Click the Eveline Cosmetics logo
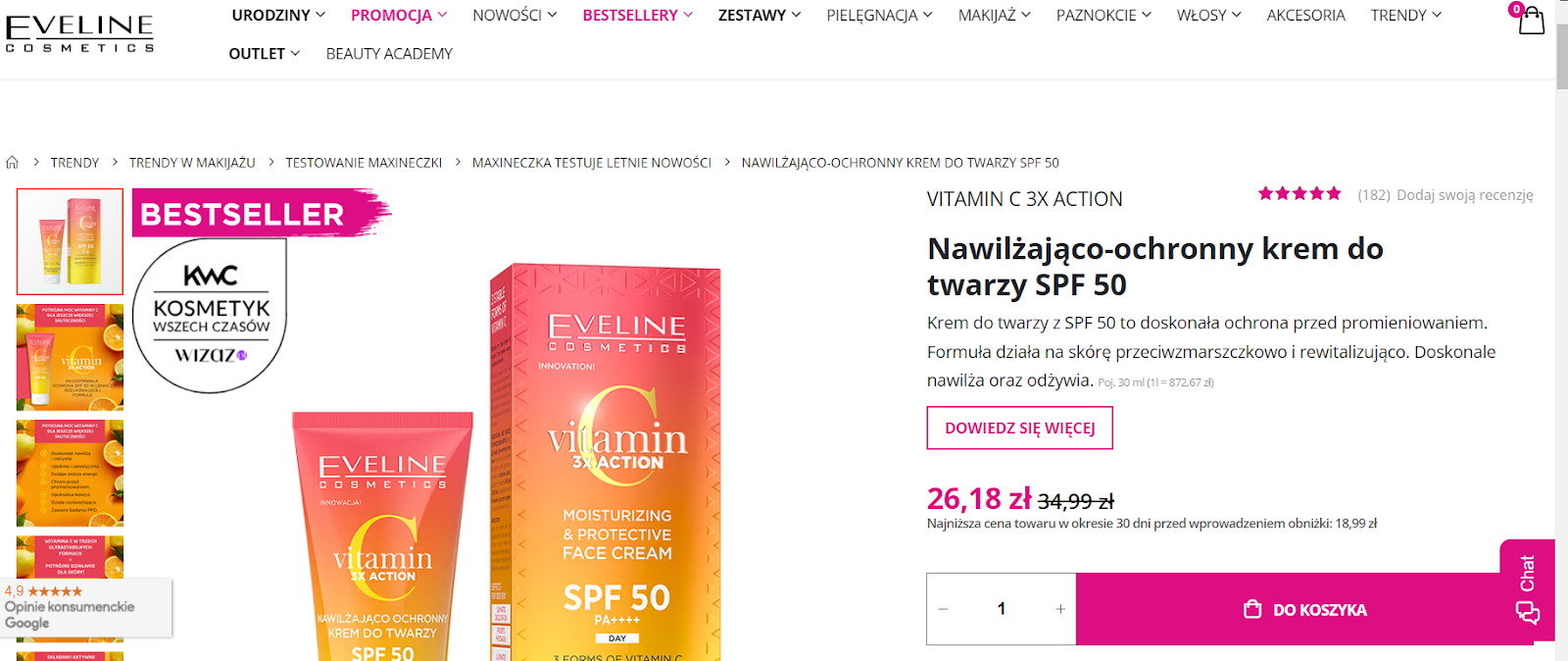 tap(79, 33)
